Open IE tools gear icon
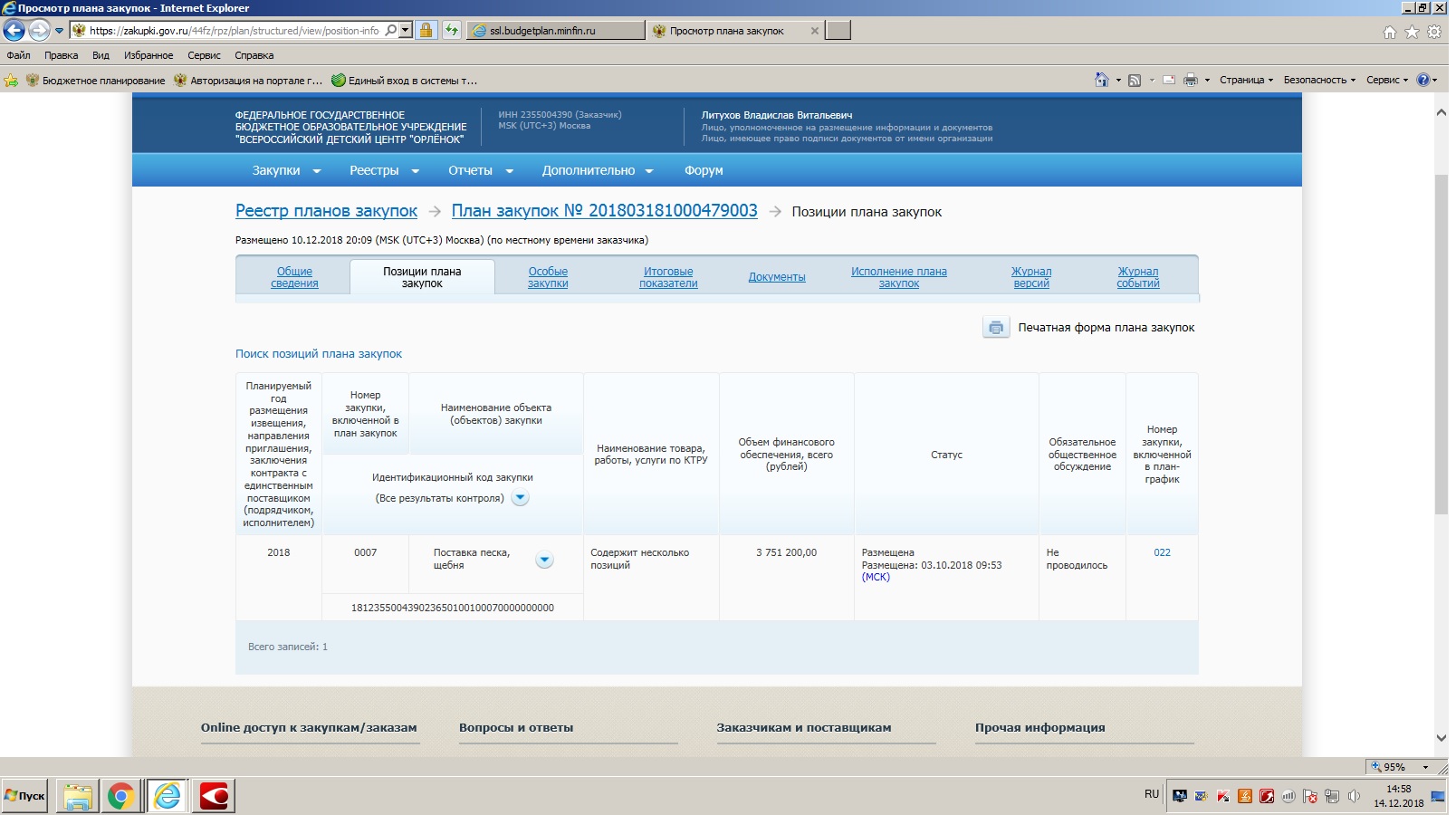Viewport: 1456px width, 815px height. pos(1434,32)
